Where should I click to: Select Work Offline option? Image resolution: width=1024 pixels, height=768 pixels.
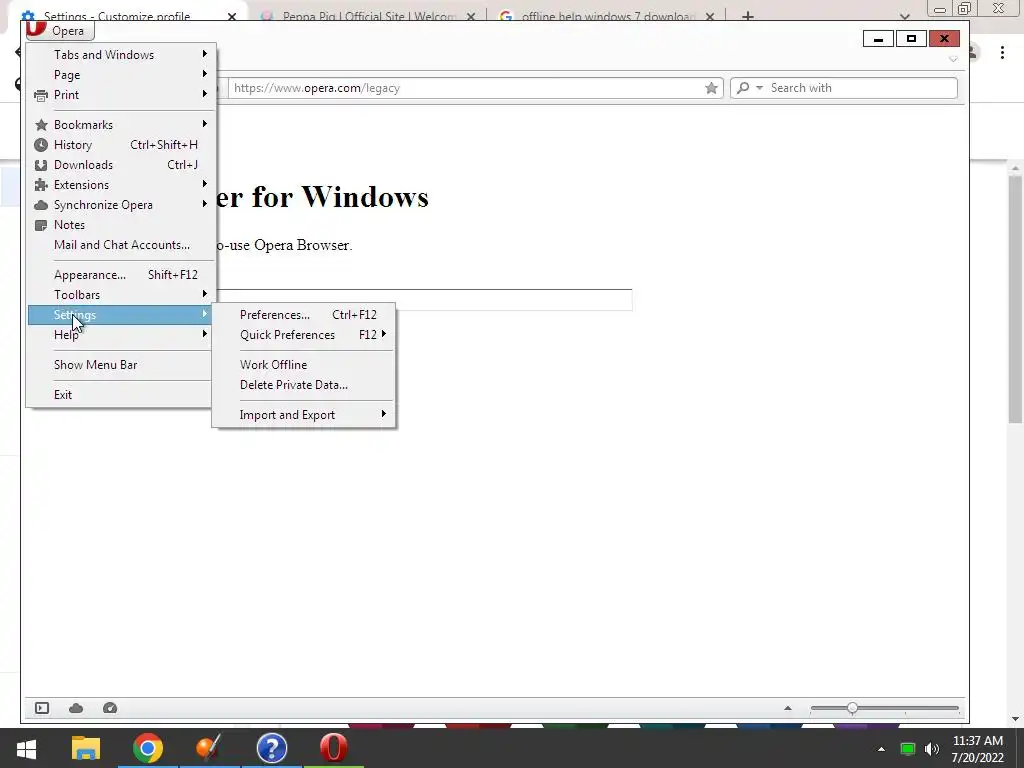point(304,365)
